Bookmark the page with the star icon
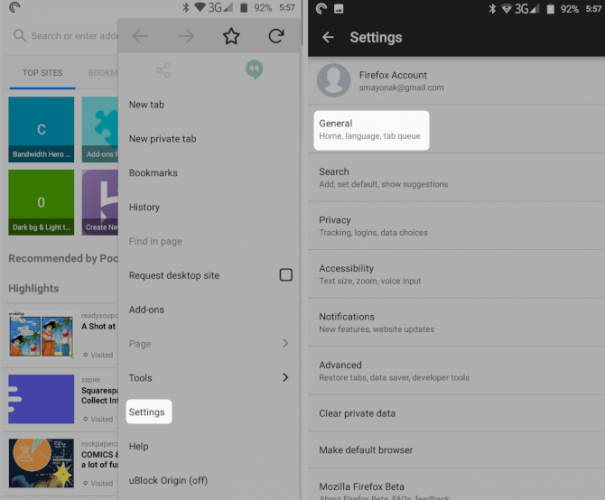 click(231, 36)
